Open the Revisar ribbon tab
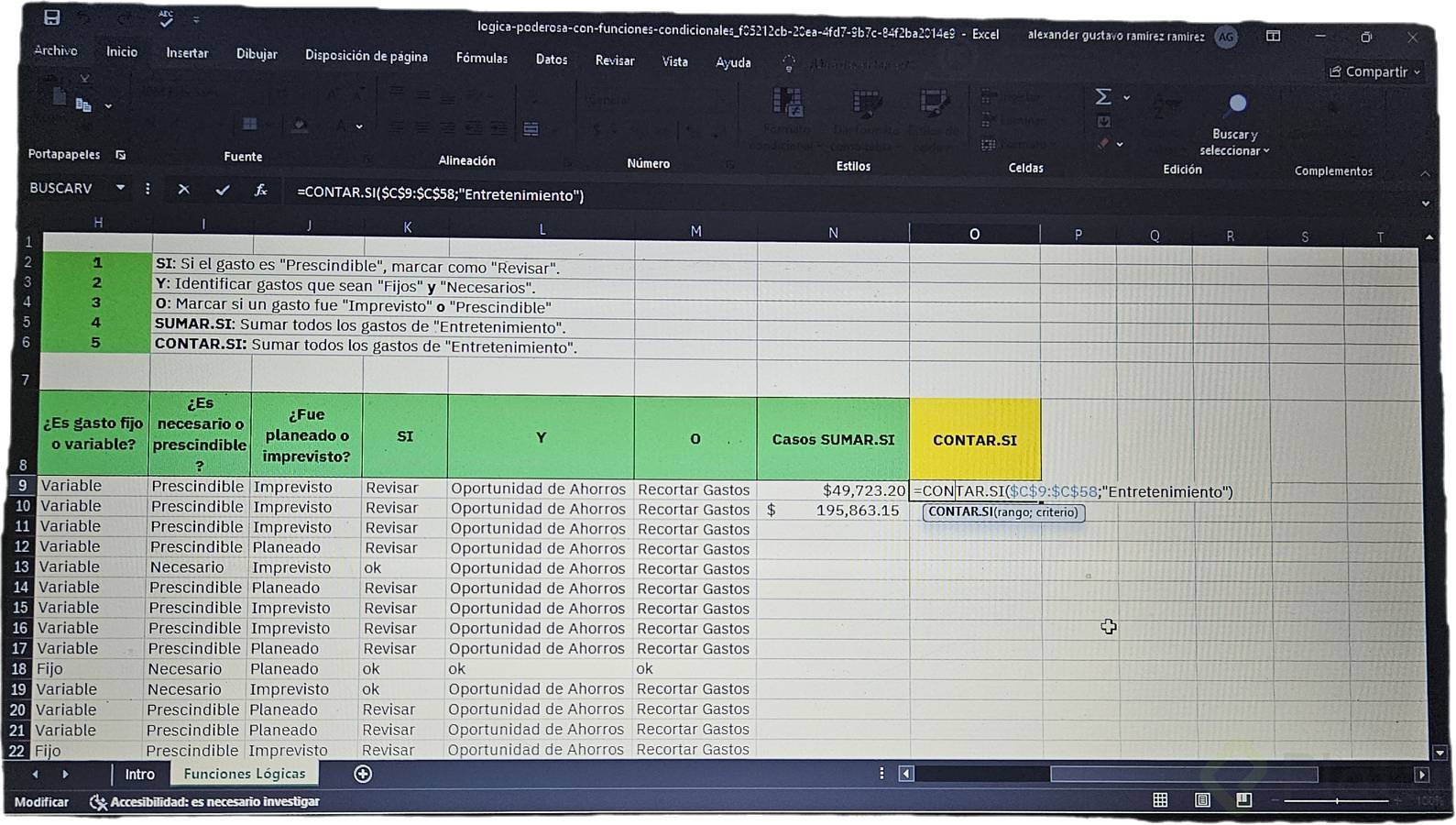The image size is (1456, 825). point(615,60)
